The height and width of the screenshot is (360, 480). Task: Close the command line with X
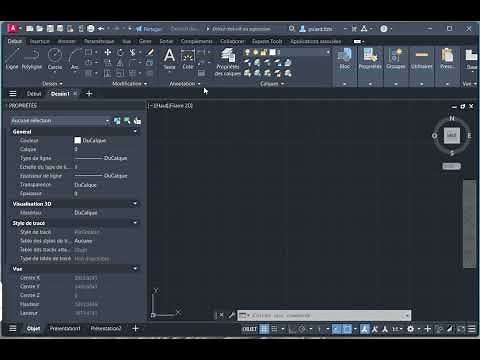(x=221, y=315)
